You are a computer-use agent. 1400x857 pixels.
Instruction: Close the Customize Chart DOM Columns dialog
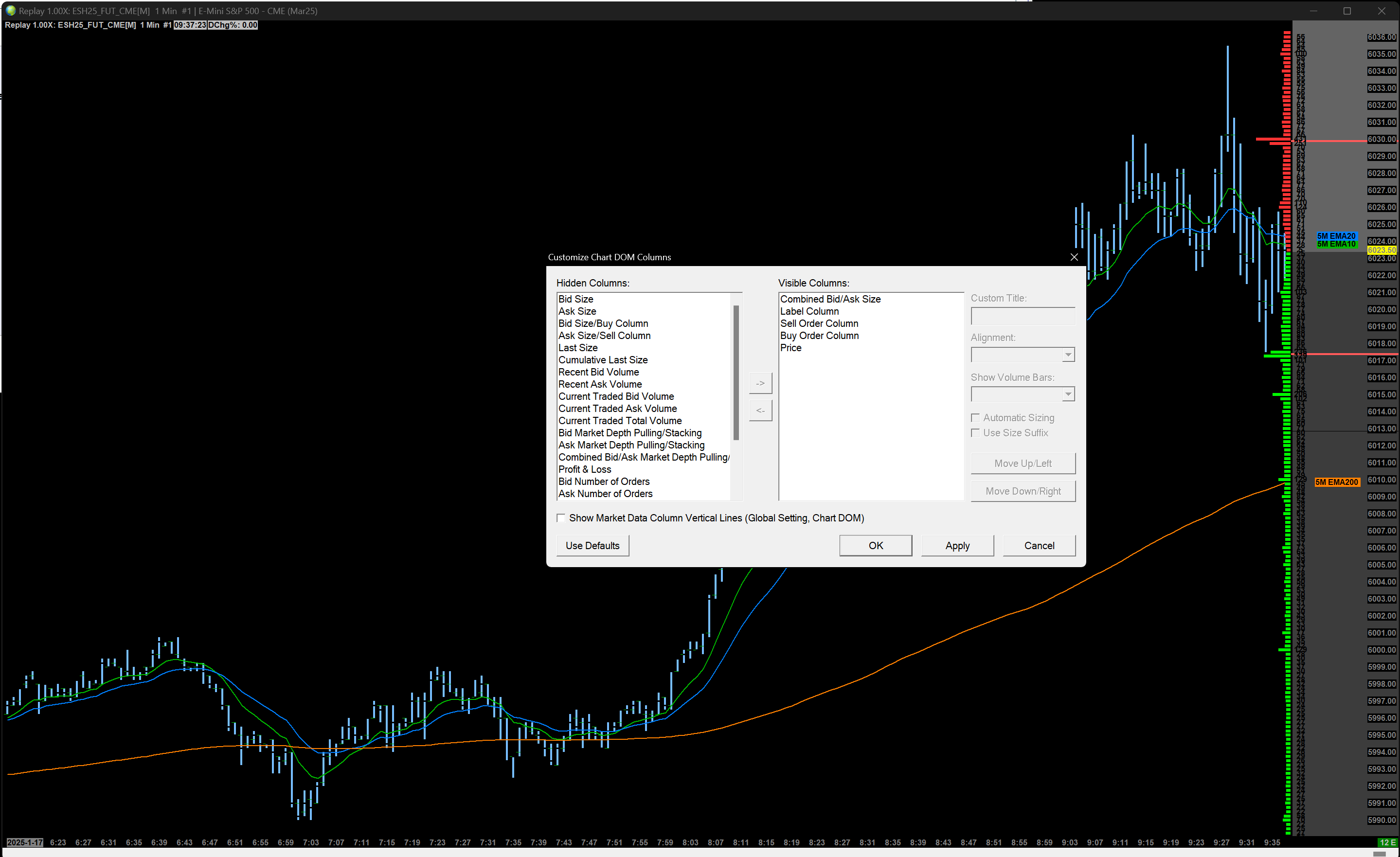pos(1074,257)
